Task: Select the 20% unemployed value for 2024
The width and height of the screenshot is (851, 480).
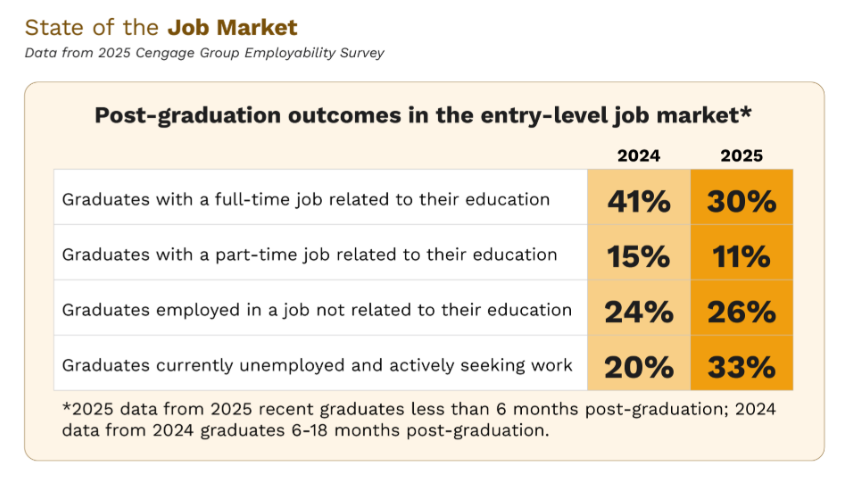Action: [638, 366]
